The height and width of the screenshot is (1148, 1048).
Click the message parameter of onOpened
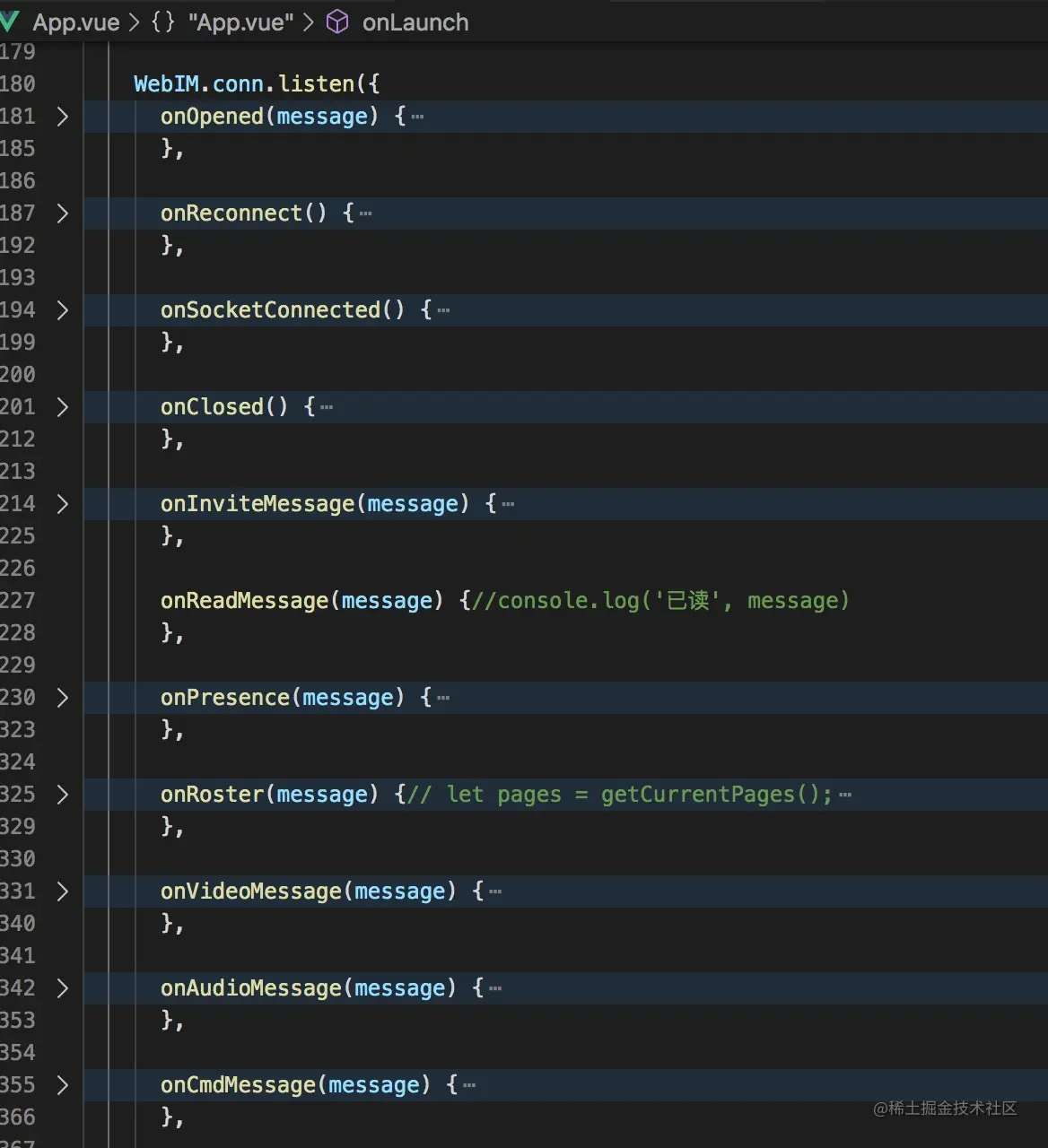[x=322, y=117]
